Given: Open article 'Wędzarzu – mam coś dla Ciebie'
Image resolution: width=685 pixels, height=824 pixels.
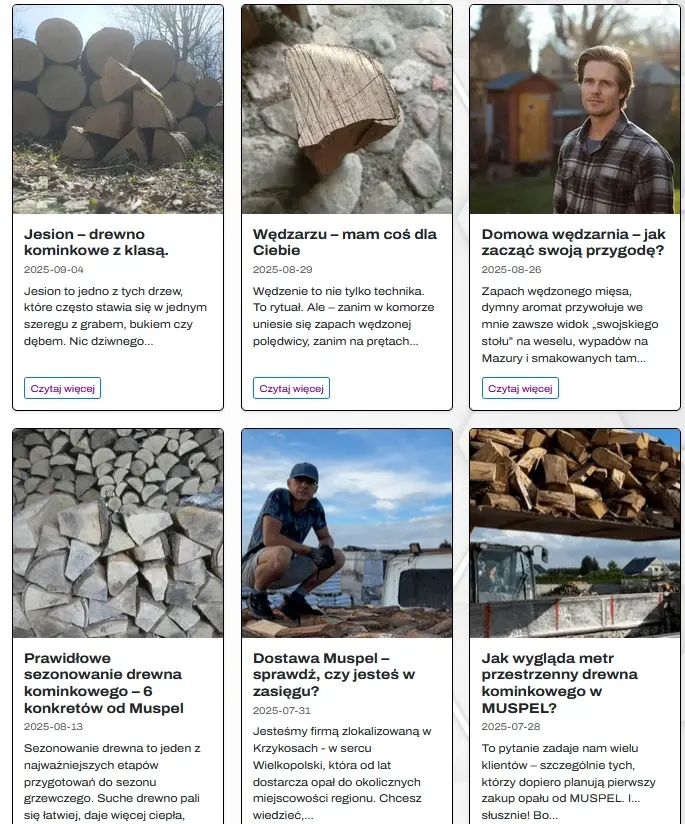Looking at the screenshot, I should [344, 242].
